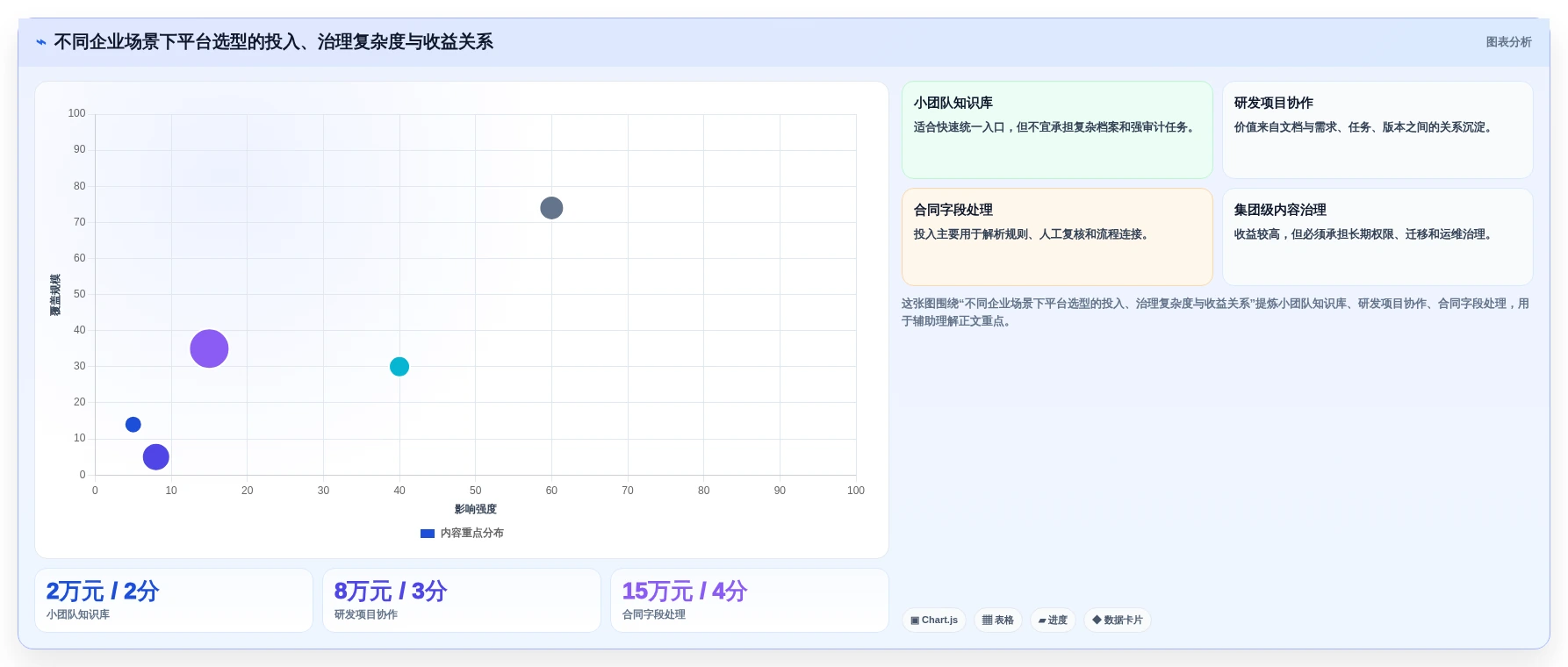Image resolution: width=1568 pixels, height=667 pixels.
Task: Click the 影响强度 x-axis title
Action: tap(476, 509)
